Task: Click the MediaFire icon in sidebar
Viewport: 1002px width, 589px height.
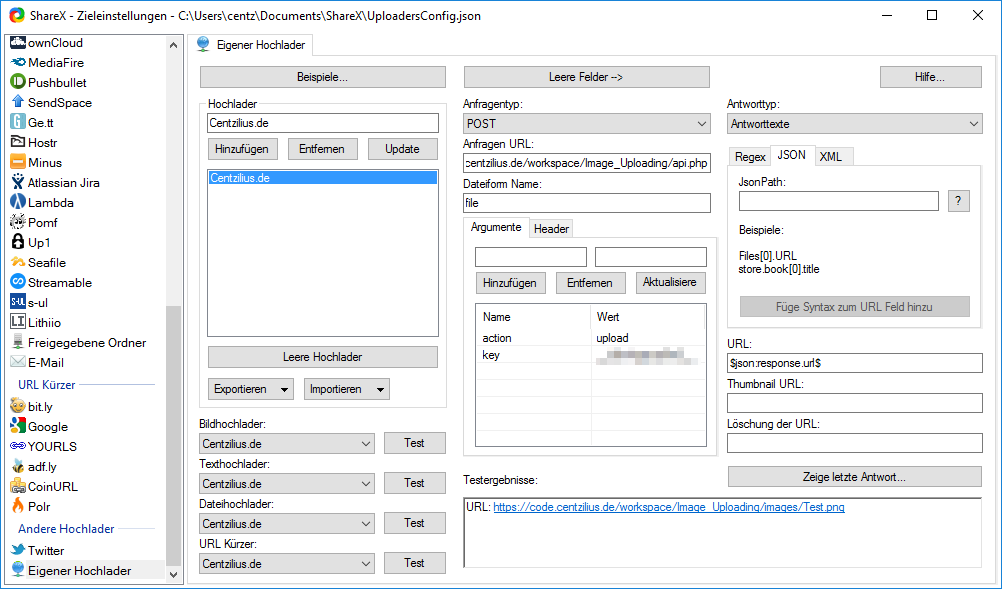Action: click(17, 62)
